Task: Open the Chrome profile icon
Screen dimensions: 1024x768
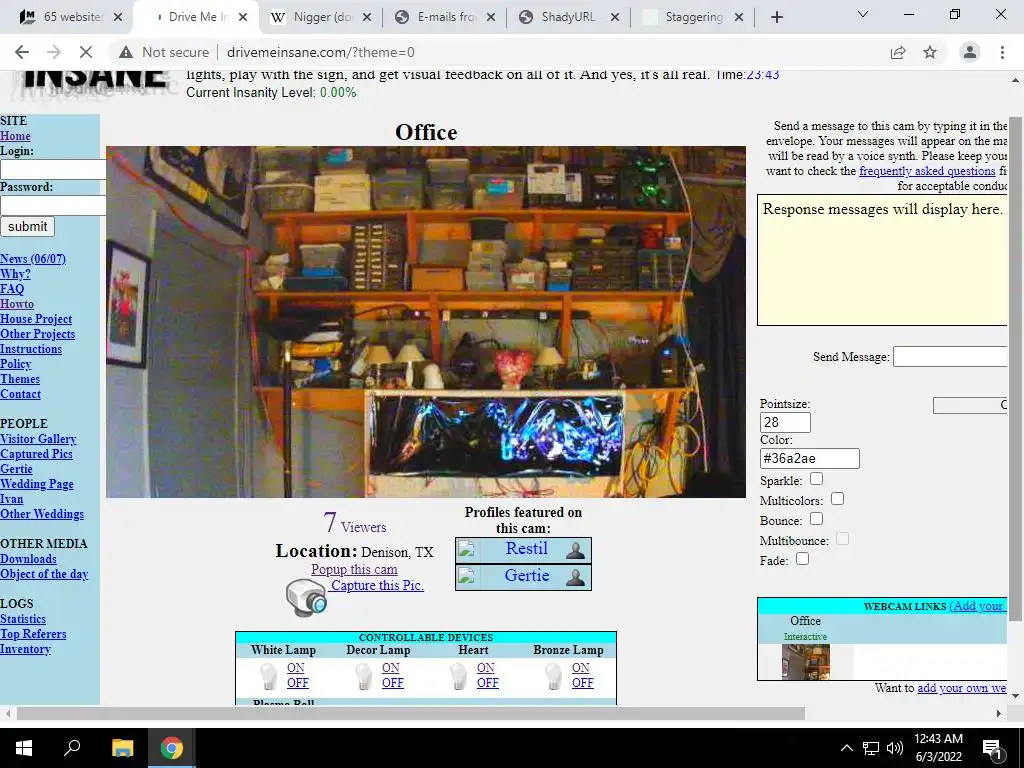Action: [970, 52]
